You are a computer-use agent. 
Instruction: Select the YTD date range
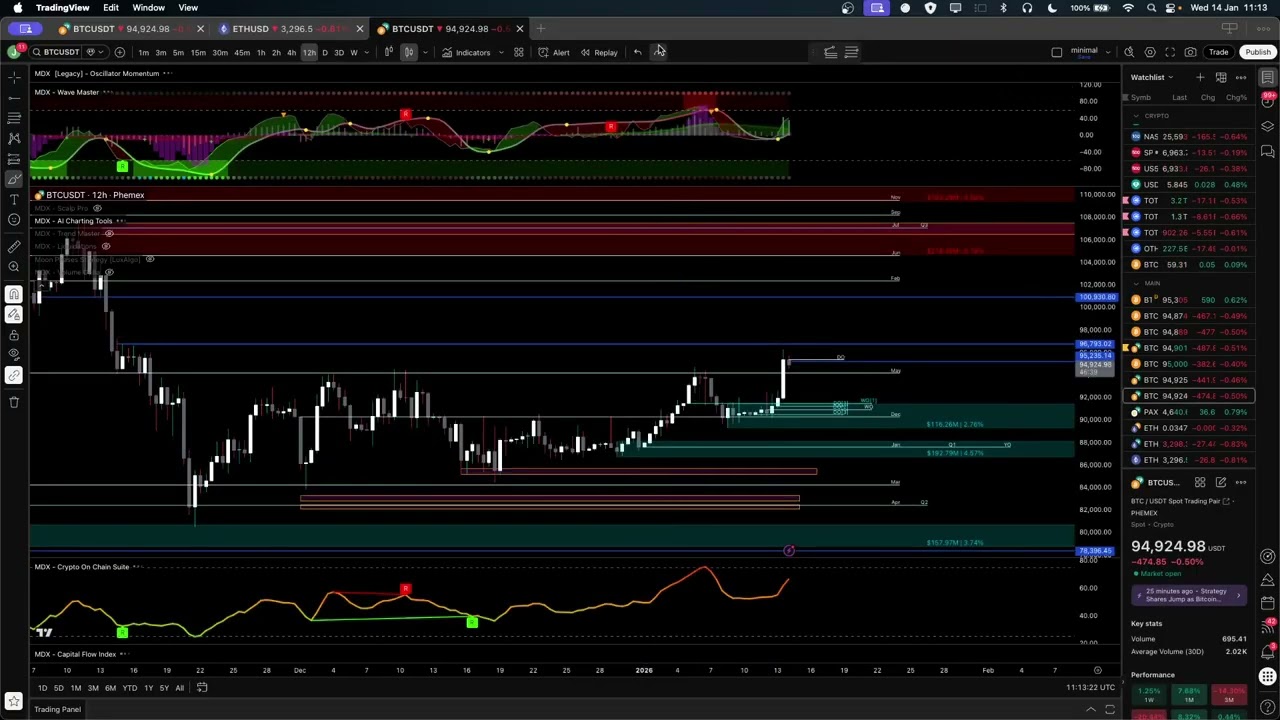[x=129, y=688]
